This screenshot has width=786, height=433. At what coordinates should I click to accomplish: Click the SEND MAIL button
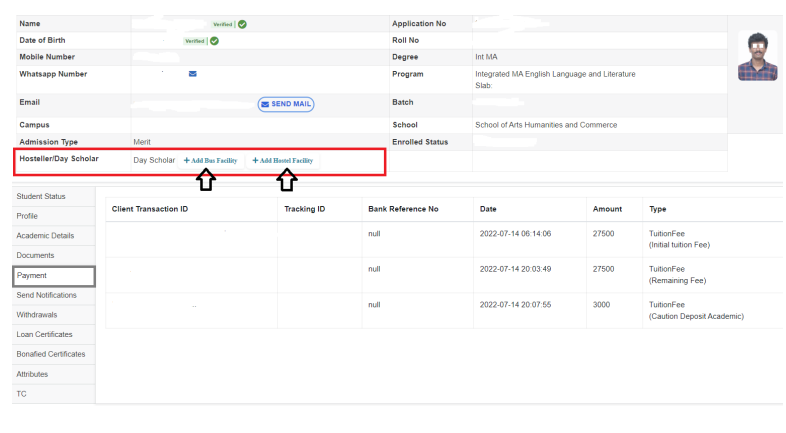tap(287, 103)
